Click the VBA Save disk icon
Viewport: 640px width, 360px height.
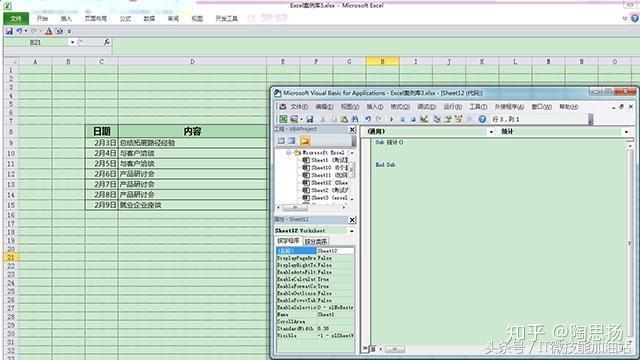point(310,119)
